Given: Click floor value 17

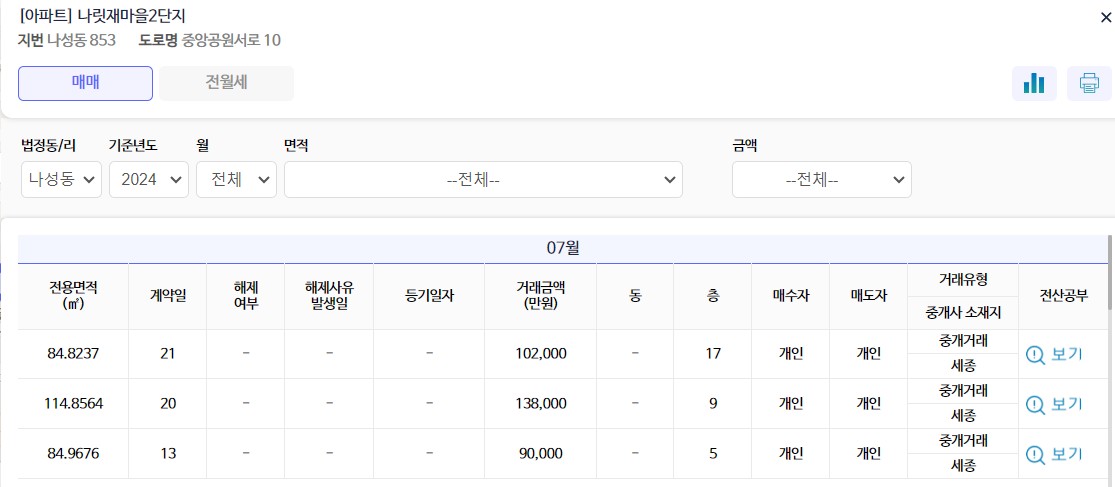Looking at the screenshot, I should pyautogui.click(x=713, y=353).
